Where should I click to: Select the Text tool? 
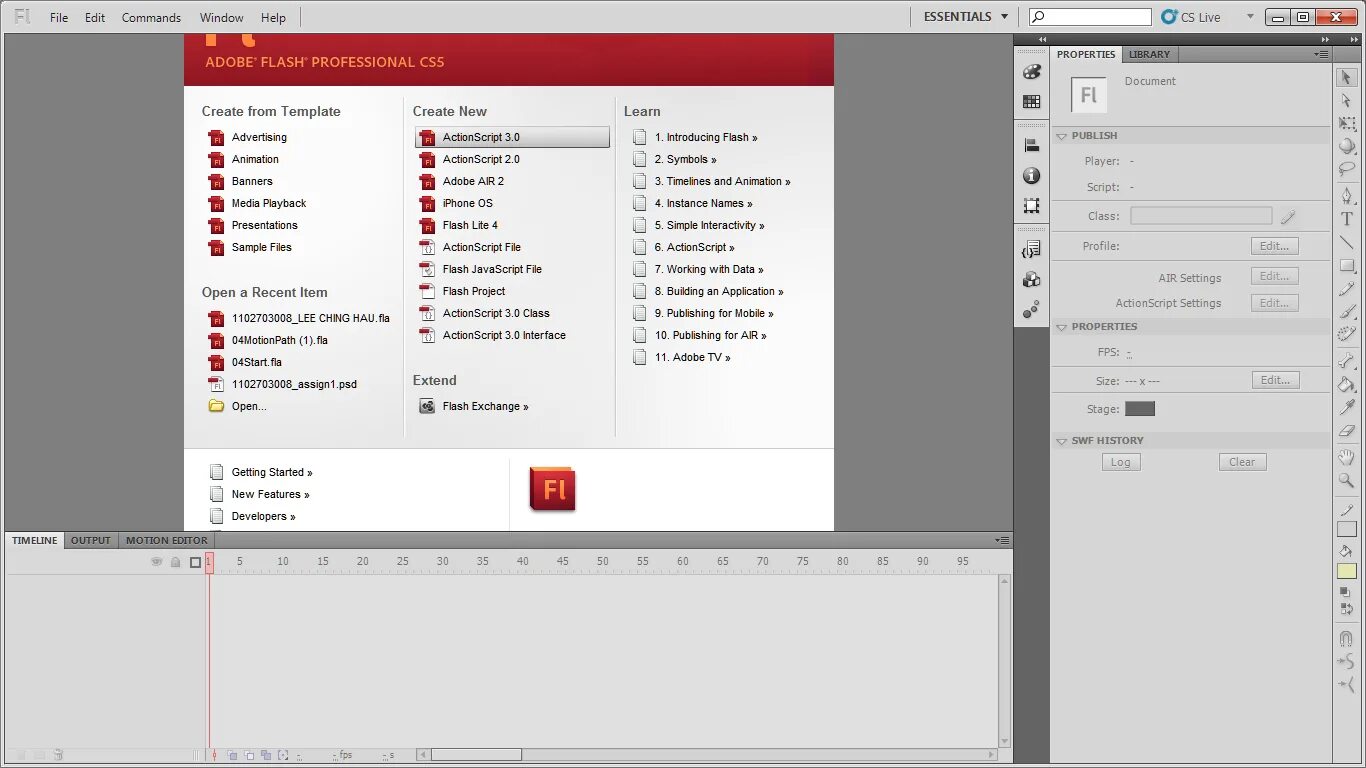point(1347,219)
